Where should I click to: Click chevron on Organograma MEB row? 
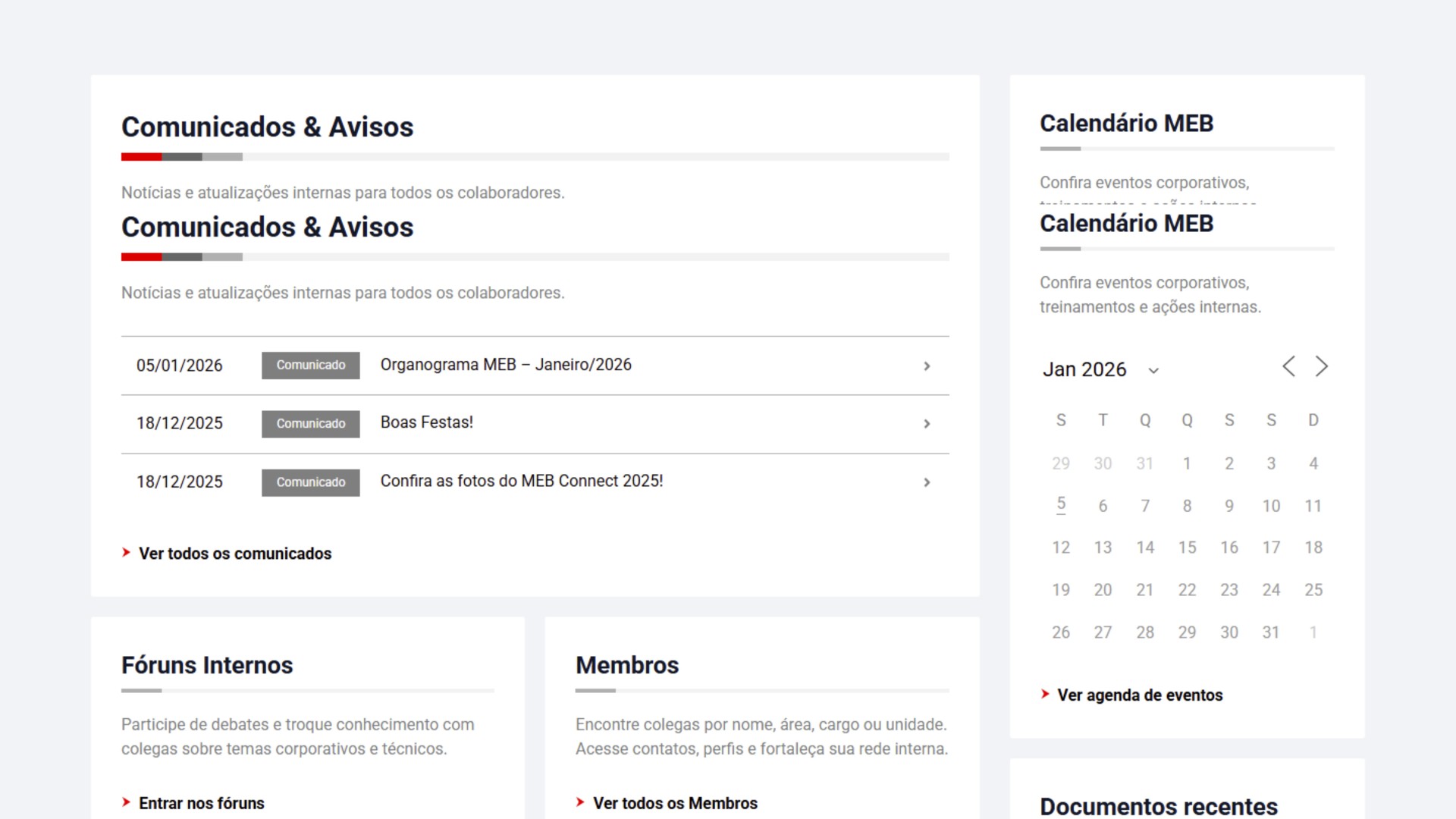tap(927, 366)
